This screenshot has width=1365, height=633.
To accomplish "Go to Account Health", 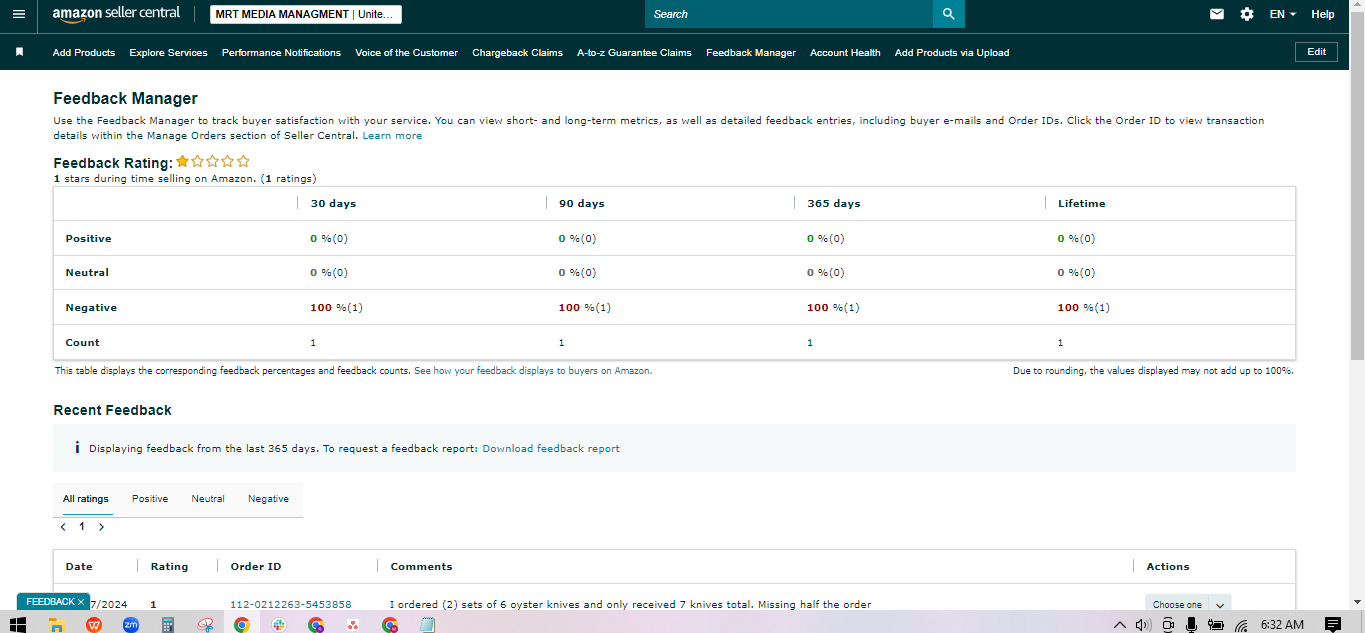I will pyautogui.click(x=845, y=53).
